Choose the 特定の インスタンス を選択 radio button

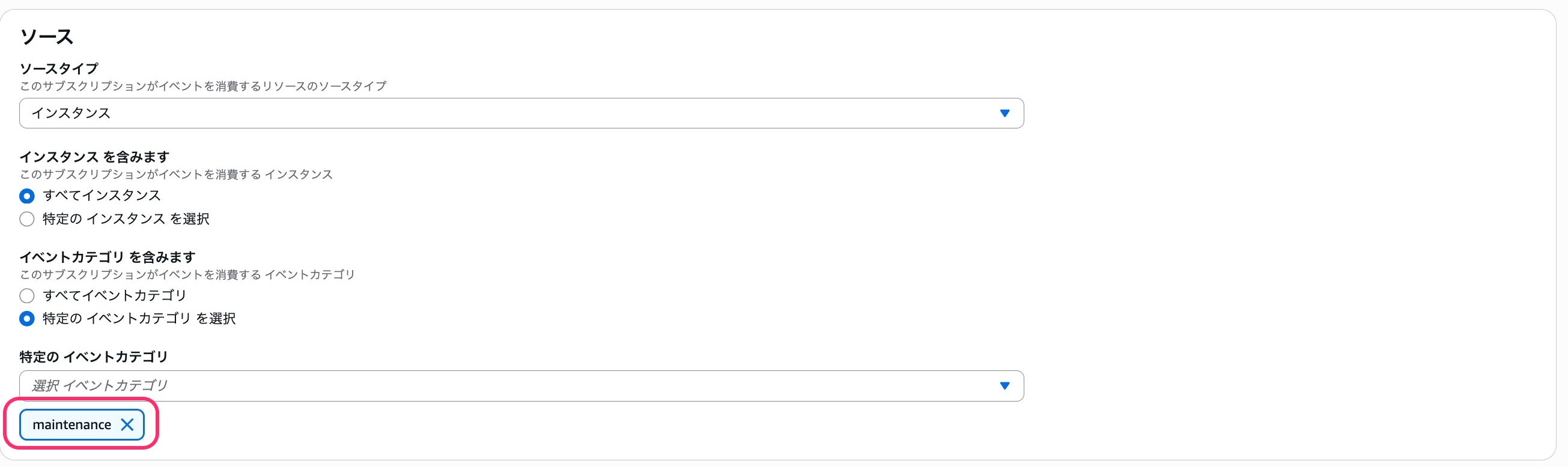(27, 219)
